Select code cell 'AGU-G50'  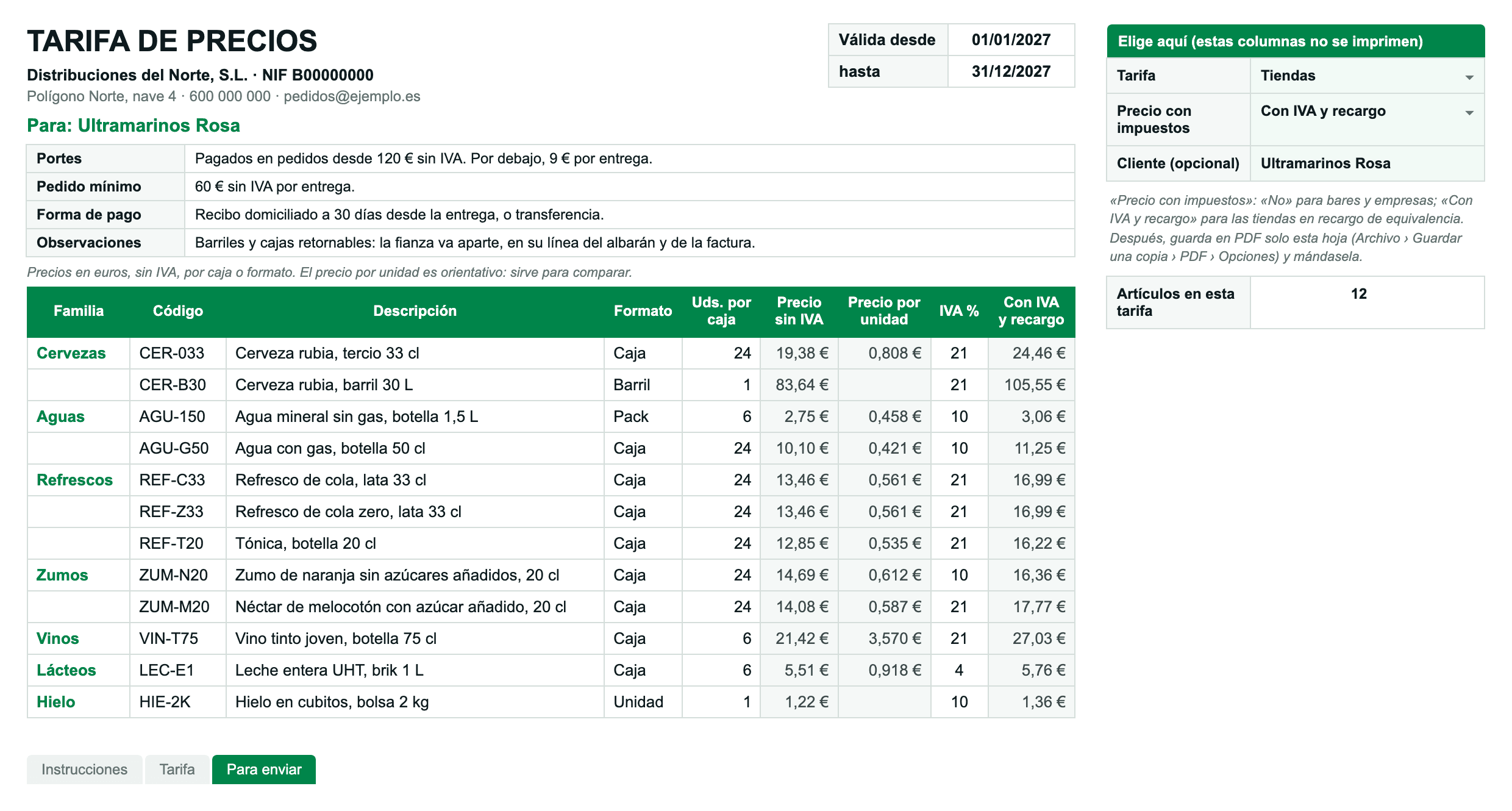tap(178, 448)
